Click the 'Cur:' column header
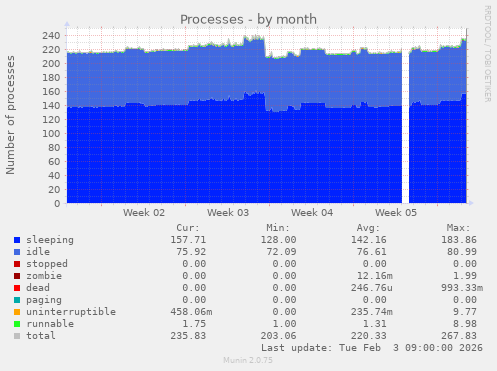 [188, 228]
